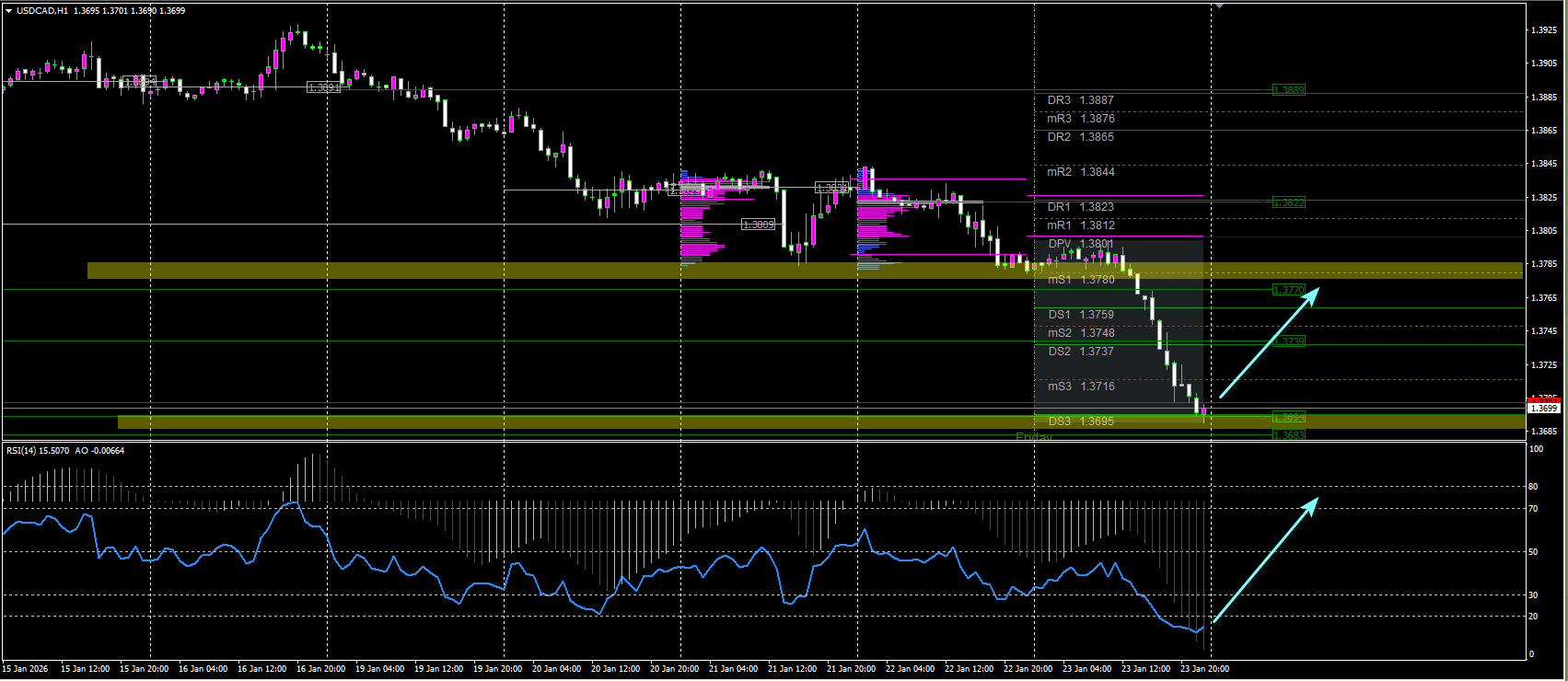The image size is (1568, 681).
Task: Click the boxed 1.3891 price tag
Action: 323,87
